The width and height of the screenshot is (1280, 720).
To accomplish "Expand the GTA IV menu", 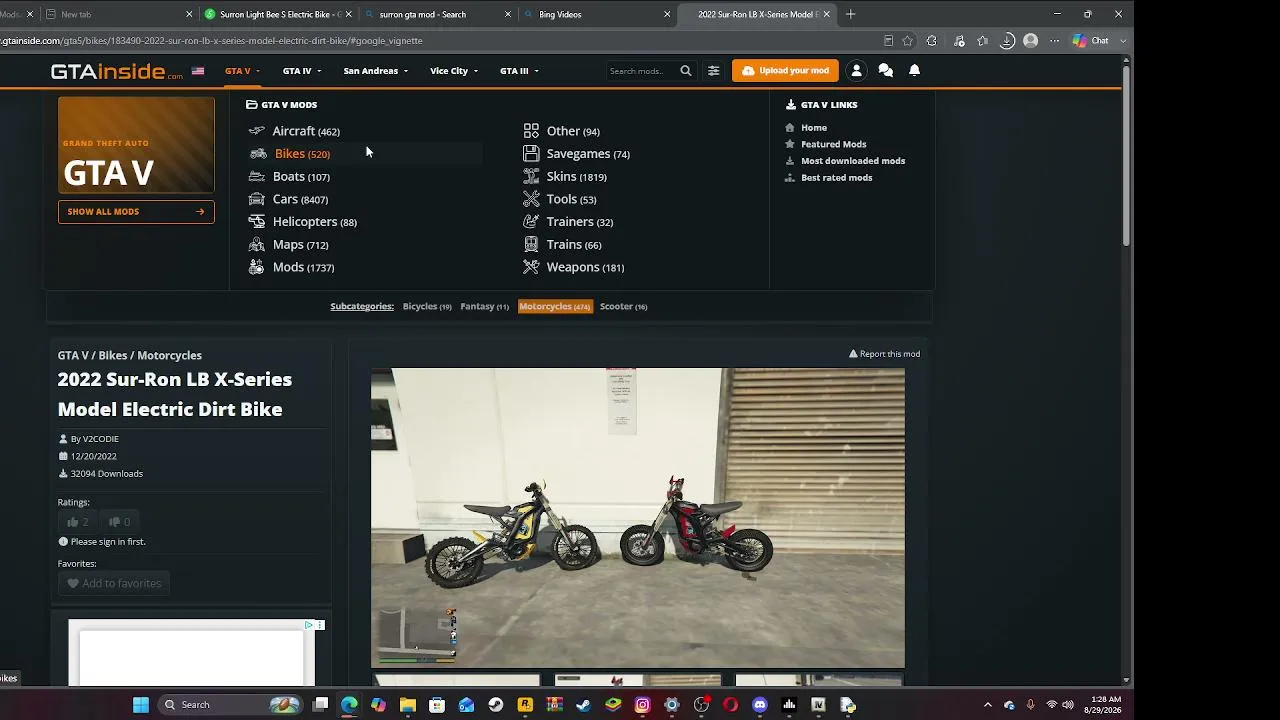I will [302, 71].
